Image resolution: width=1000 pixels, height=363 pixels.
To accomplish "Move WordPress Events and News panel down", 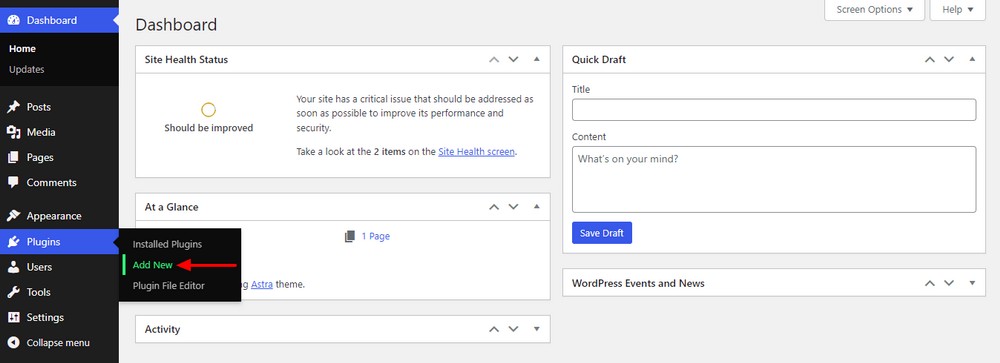I will tap(949, 283).
